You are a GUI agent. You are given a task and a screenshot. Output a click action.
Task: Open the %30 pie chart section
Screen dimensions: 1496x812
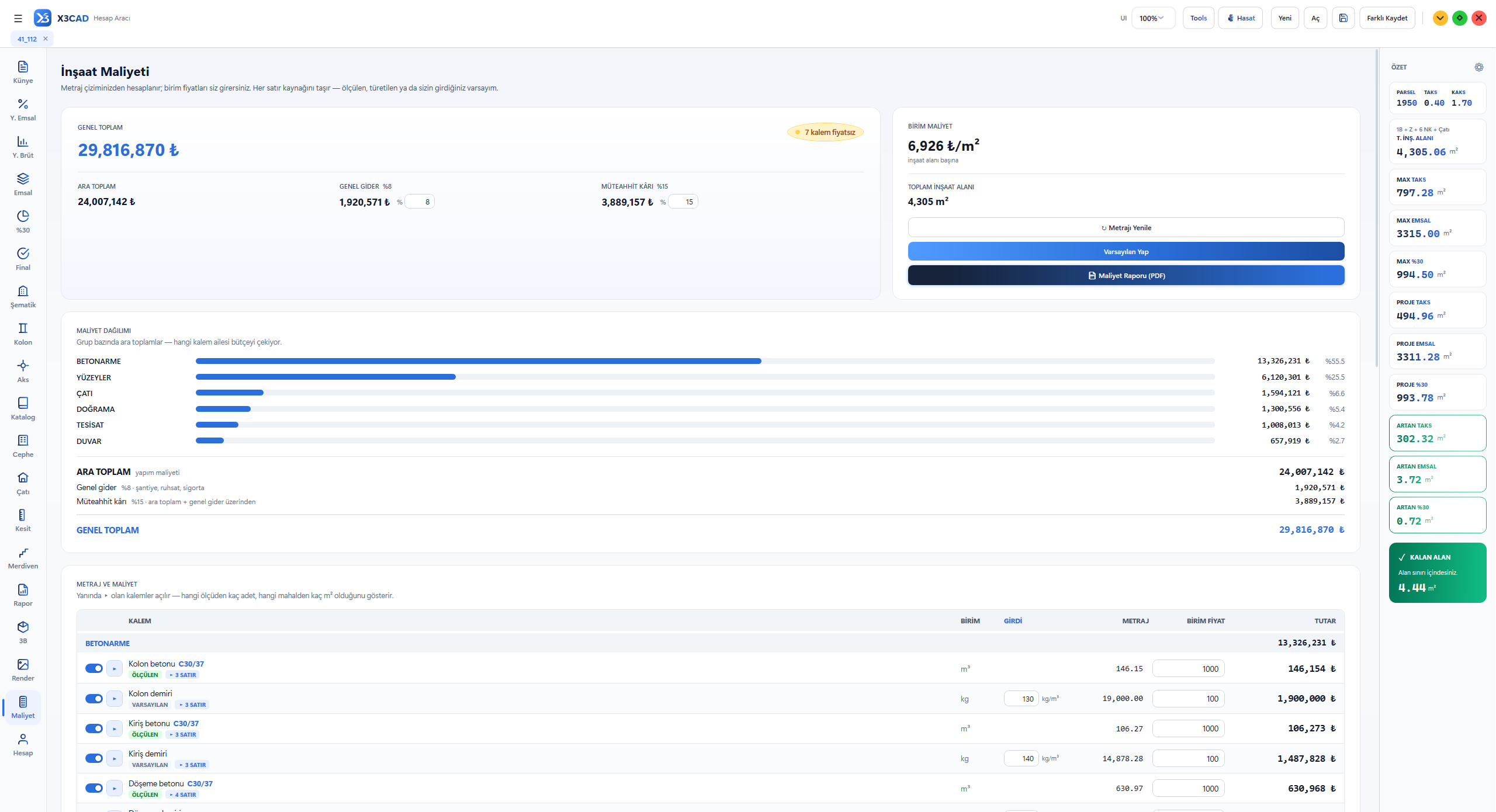23,222
